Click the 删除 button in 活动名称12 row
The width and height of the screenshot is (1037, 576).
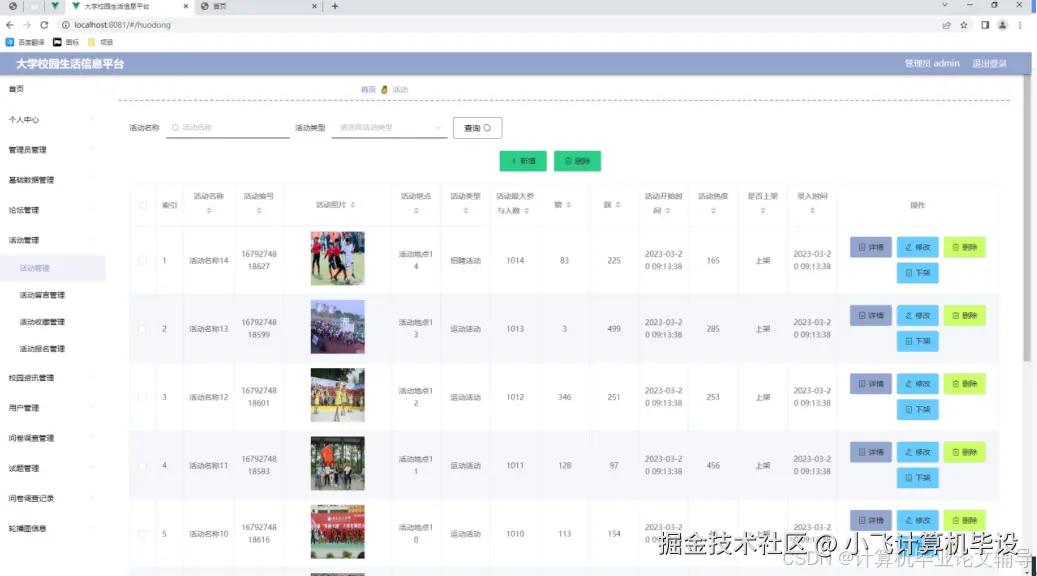(964, 384)
